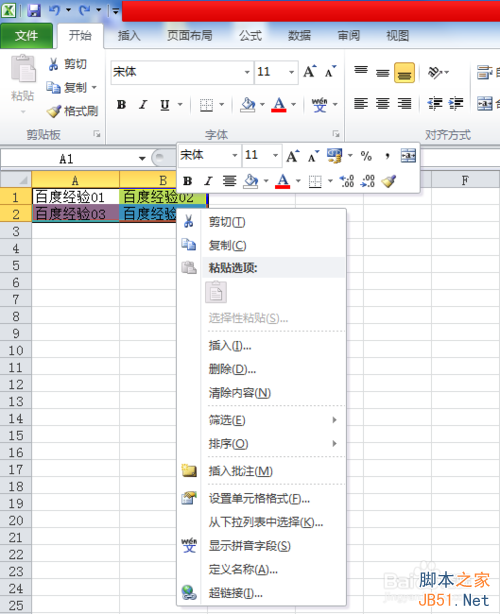Expand ribbon underline style arrow
This screenshot has width=500, height=614.
(180, 105)
